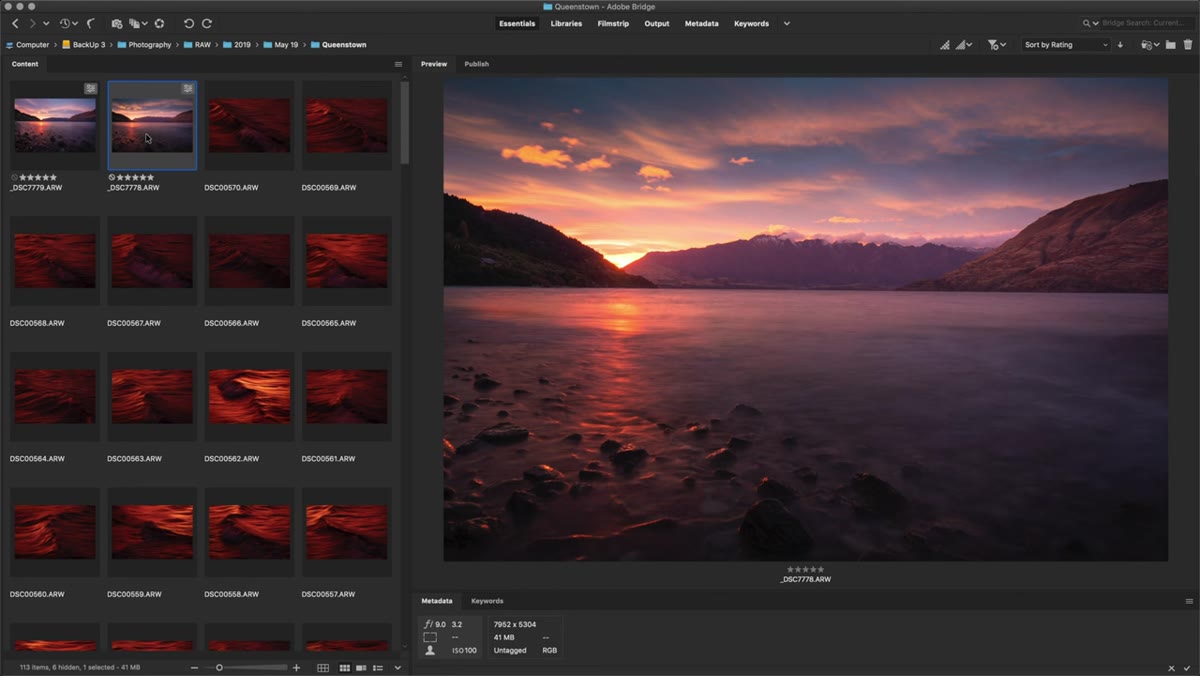Open parent or favorites chevron dropdown
1200x676 pixels.
point(46,23)
